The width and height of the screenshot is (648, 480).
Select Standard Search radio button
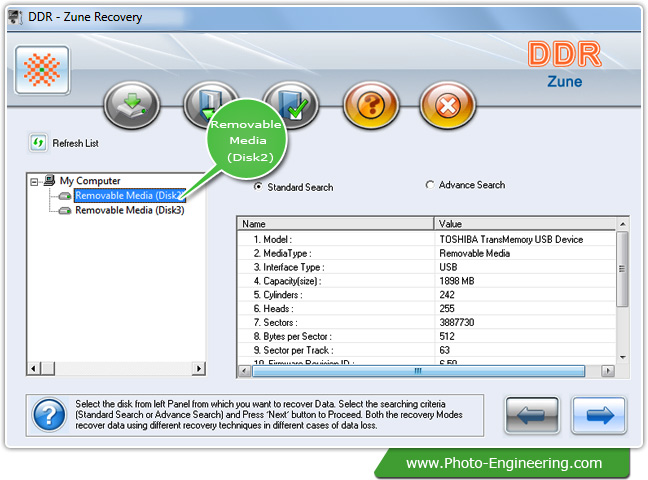click(x=258, y=187)
